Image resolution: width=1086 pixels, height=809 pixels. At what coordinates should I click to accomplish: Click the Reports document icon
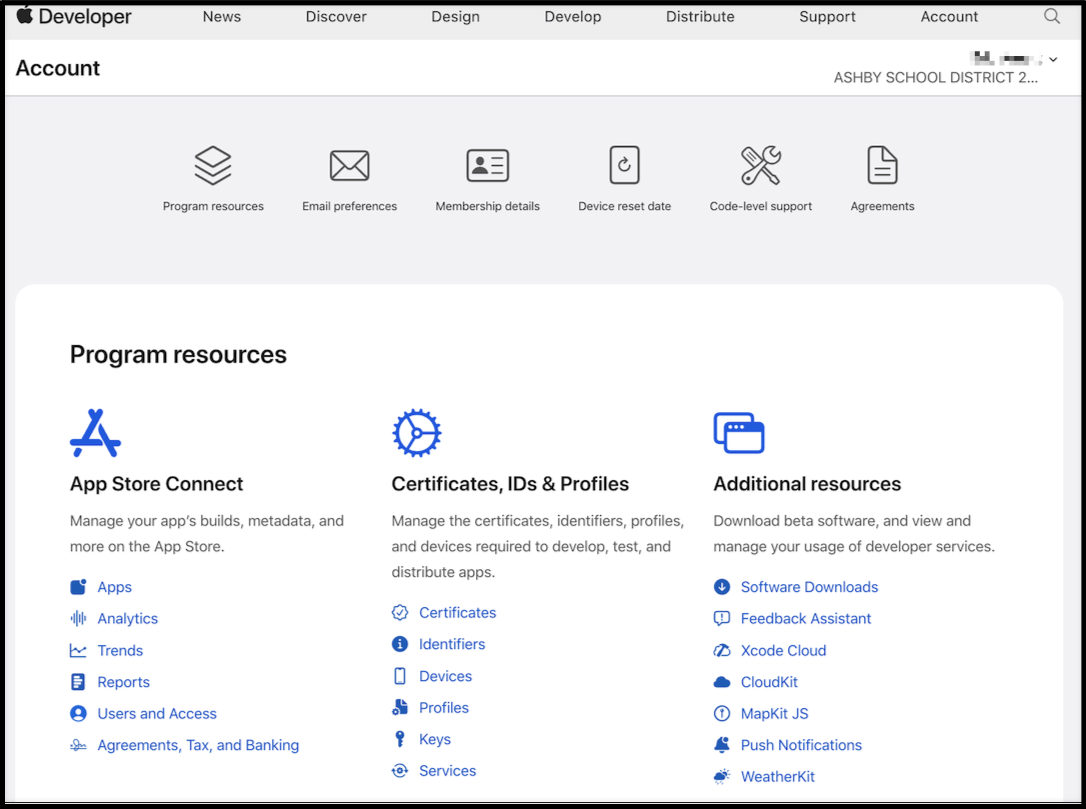tap(78, 682)
